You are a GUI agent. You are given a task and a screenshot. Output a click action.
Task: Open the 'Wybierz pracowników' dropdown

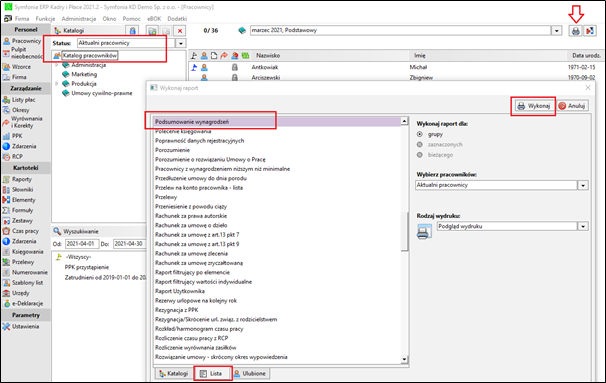583,186
